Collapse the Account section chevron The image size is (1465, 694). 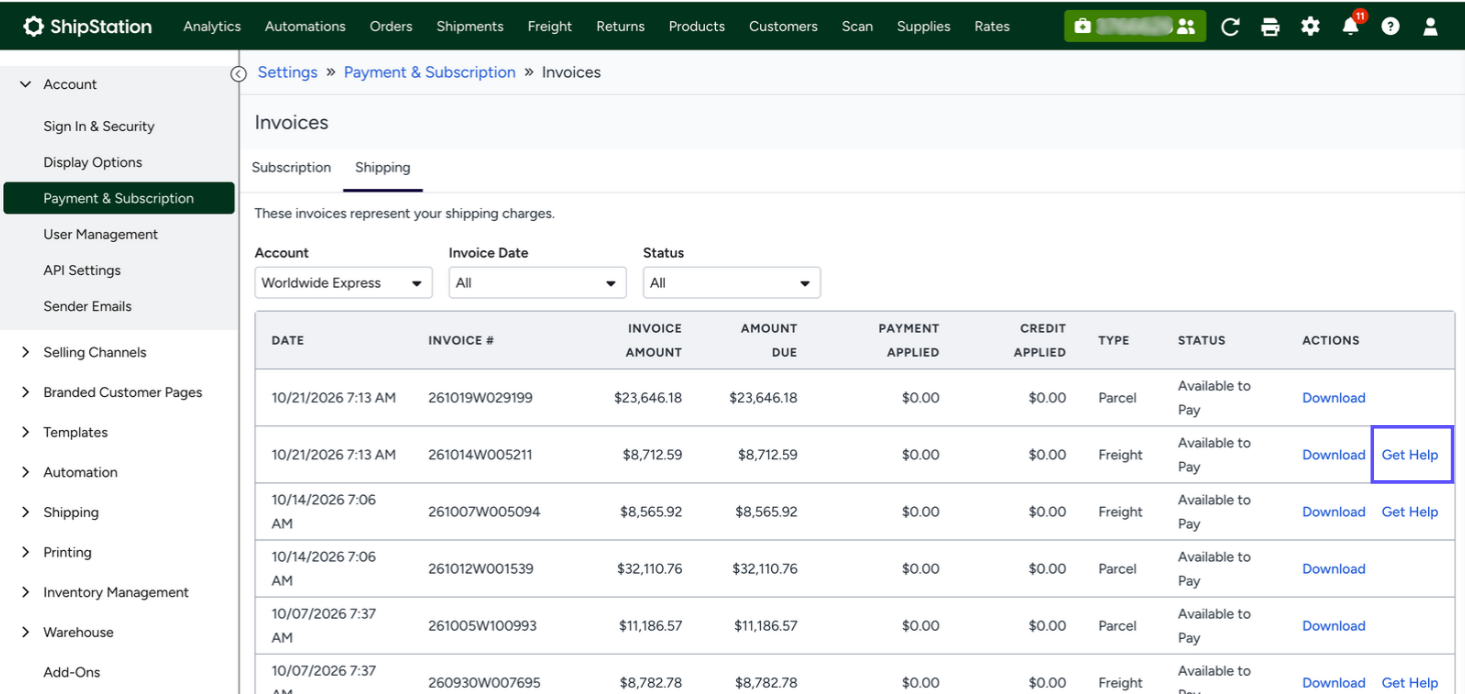26,84
